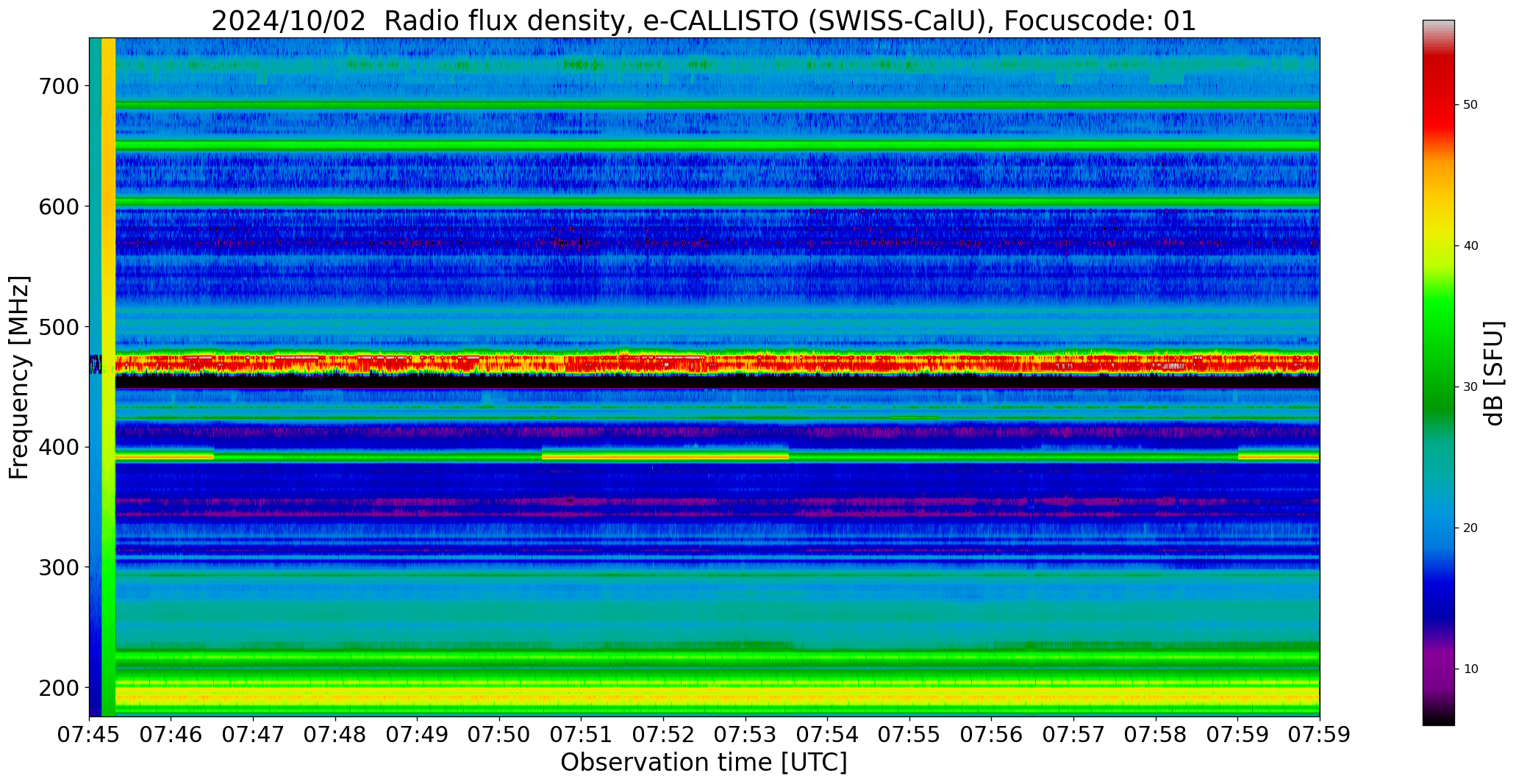Click the 07:51 time tick label
Image resolution: width=1516 pixels, height=784 pixels.
[x=582, y=735]
